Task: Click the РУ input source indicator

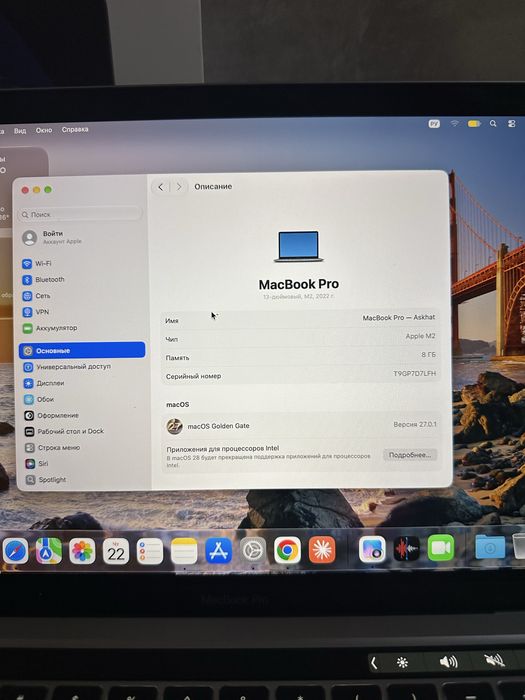Action: point(434,124)
